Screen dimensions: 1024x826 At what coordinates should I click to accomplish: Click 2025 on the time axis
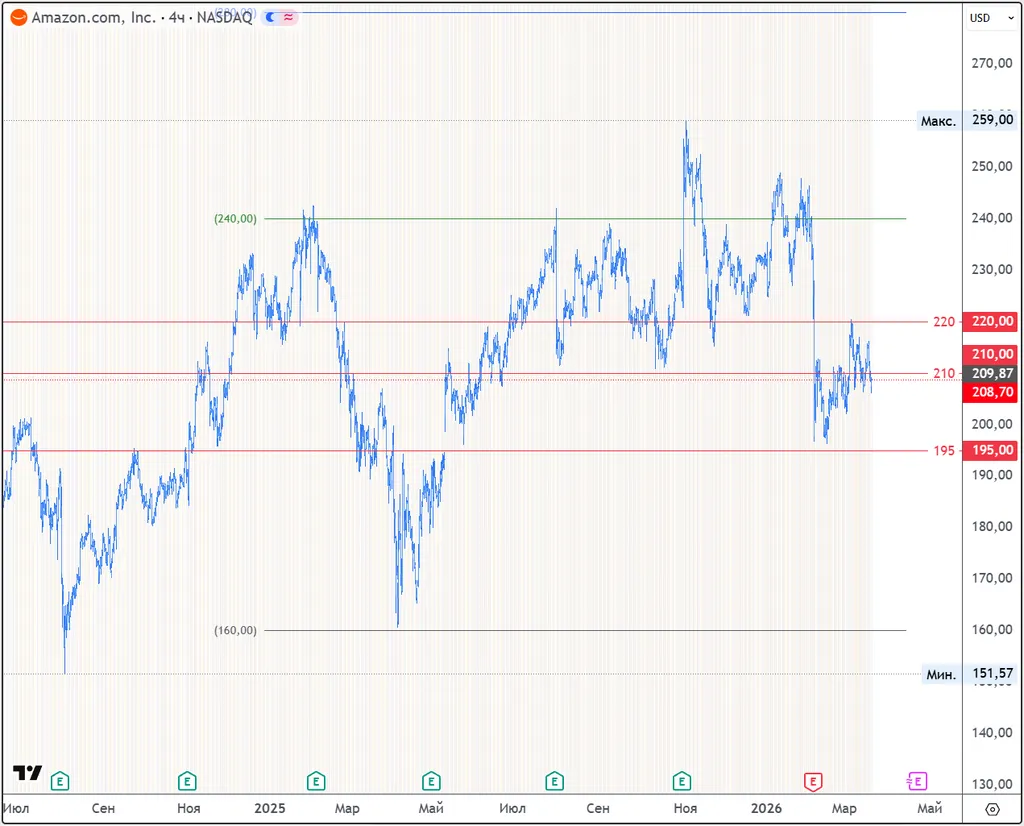(x=270, y=808)
